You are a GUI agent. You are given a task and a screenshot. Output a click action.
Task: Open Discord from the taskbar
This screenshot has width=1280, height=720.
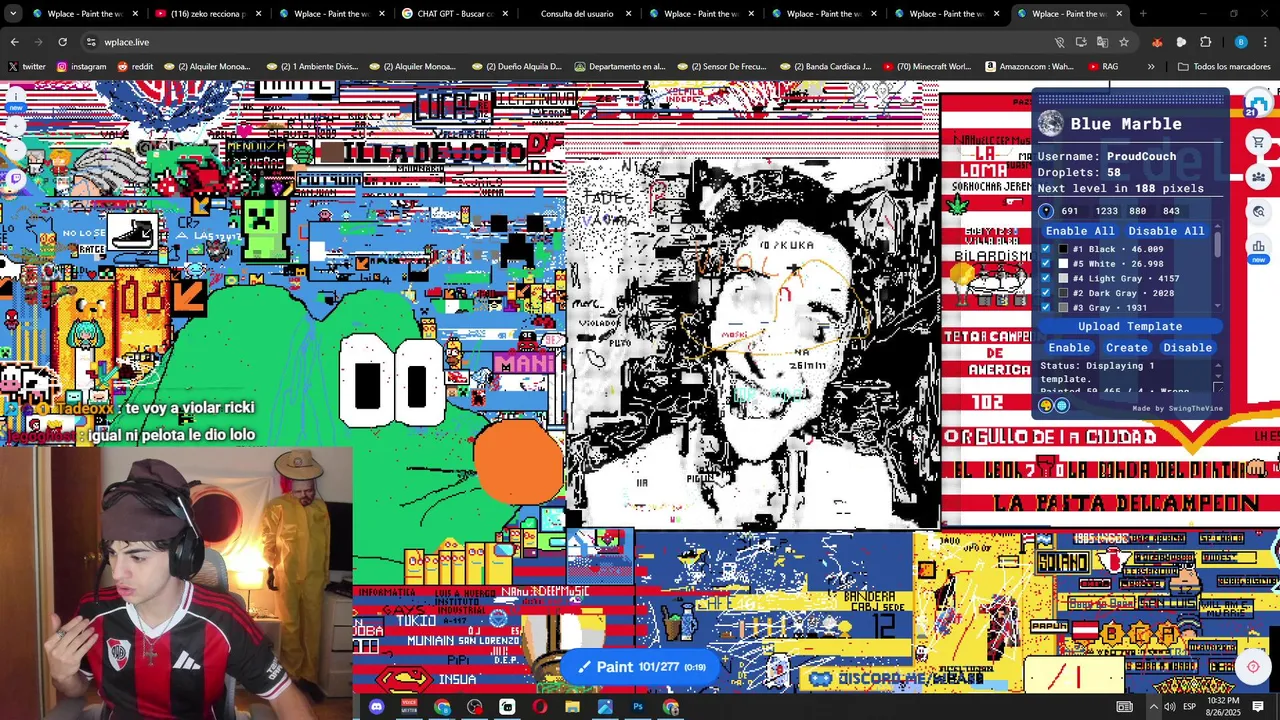tap(376, 707)
